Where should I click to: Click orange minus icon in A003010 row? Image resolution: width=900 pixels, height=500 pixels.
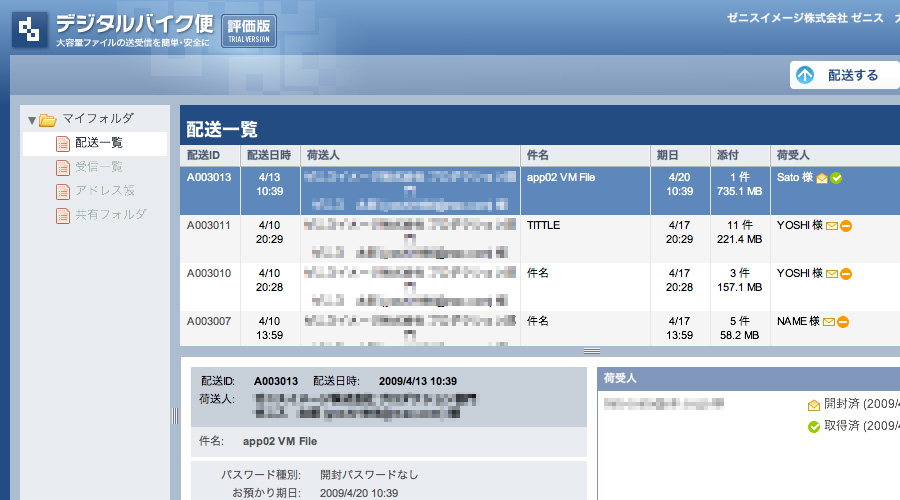coord(845,274)
